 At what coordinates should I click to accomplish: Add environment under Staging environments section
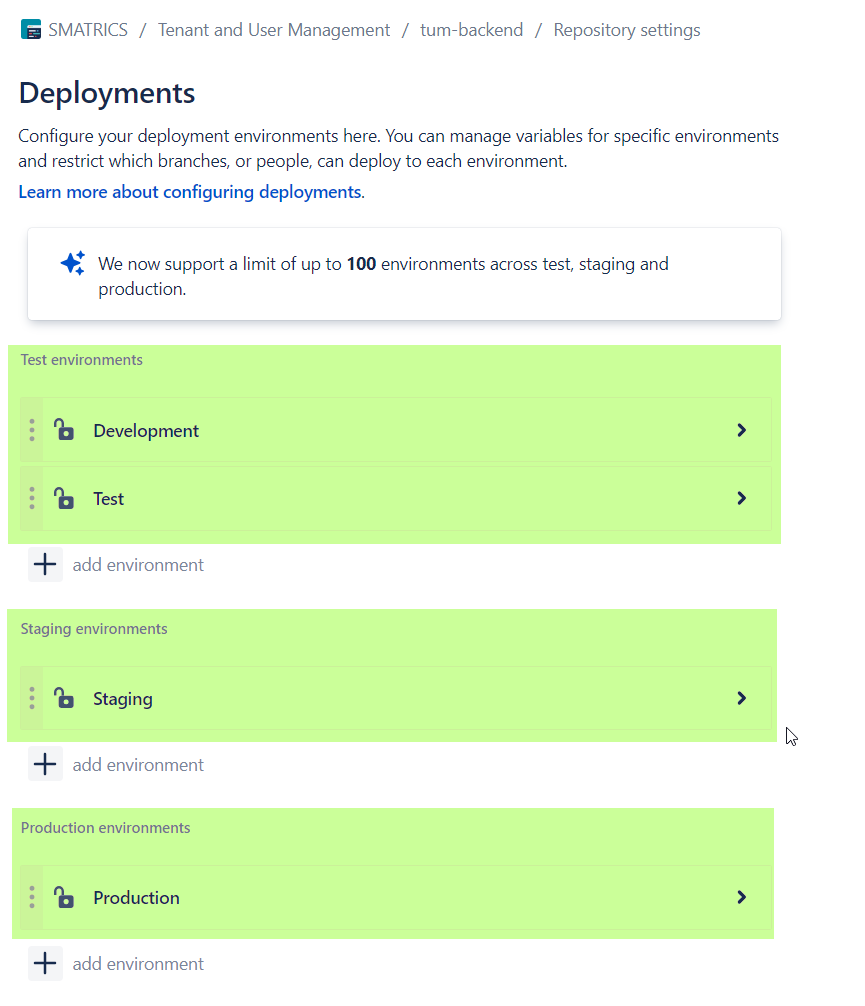138,765
